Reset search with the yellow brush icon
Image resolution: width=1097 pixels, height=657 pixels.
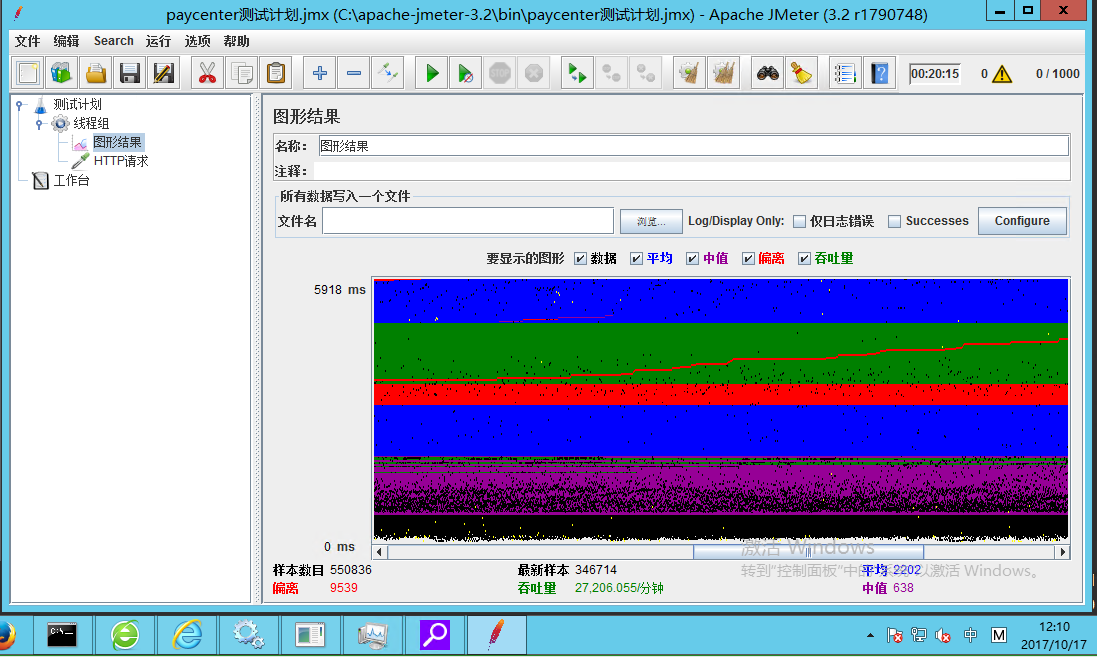tap(801, 73)
